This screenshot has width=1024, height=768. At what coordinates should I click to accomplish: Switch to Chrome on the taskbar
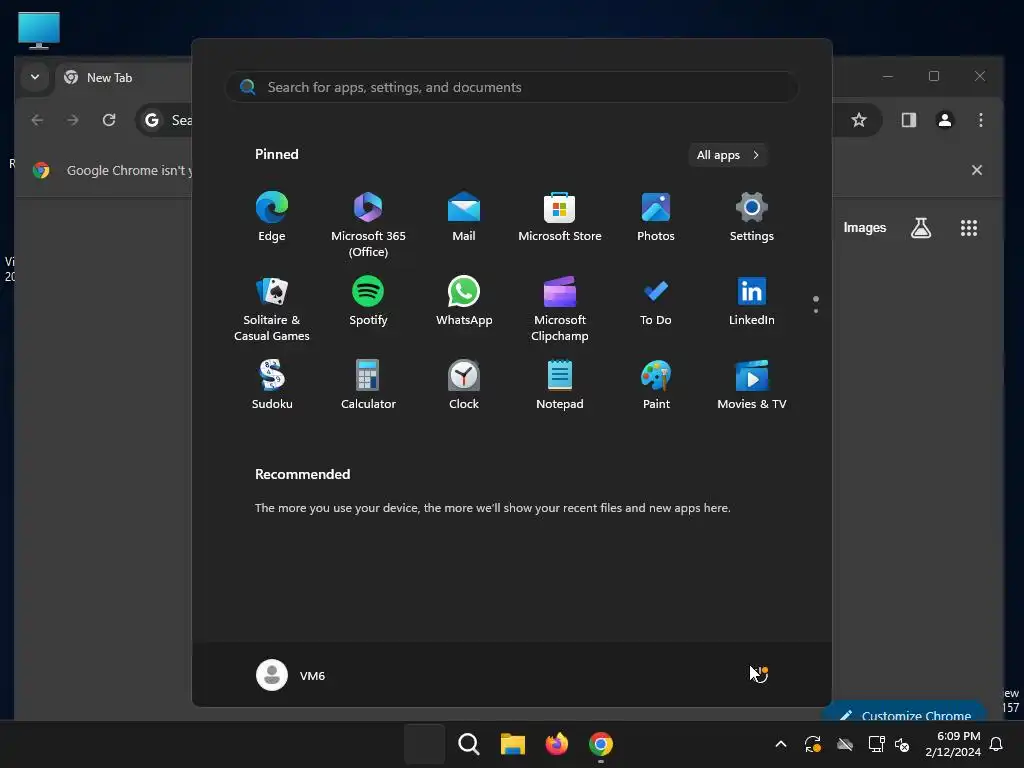pos(601,744)
